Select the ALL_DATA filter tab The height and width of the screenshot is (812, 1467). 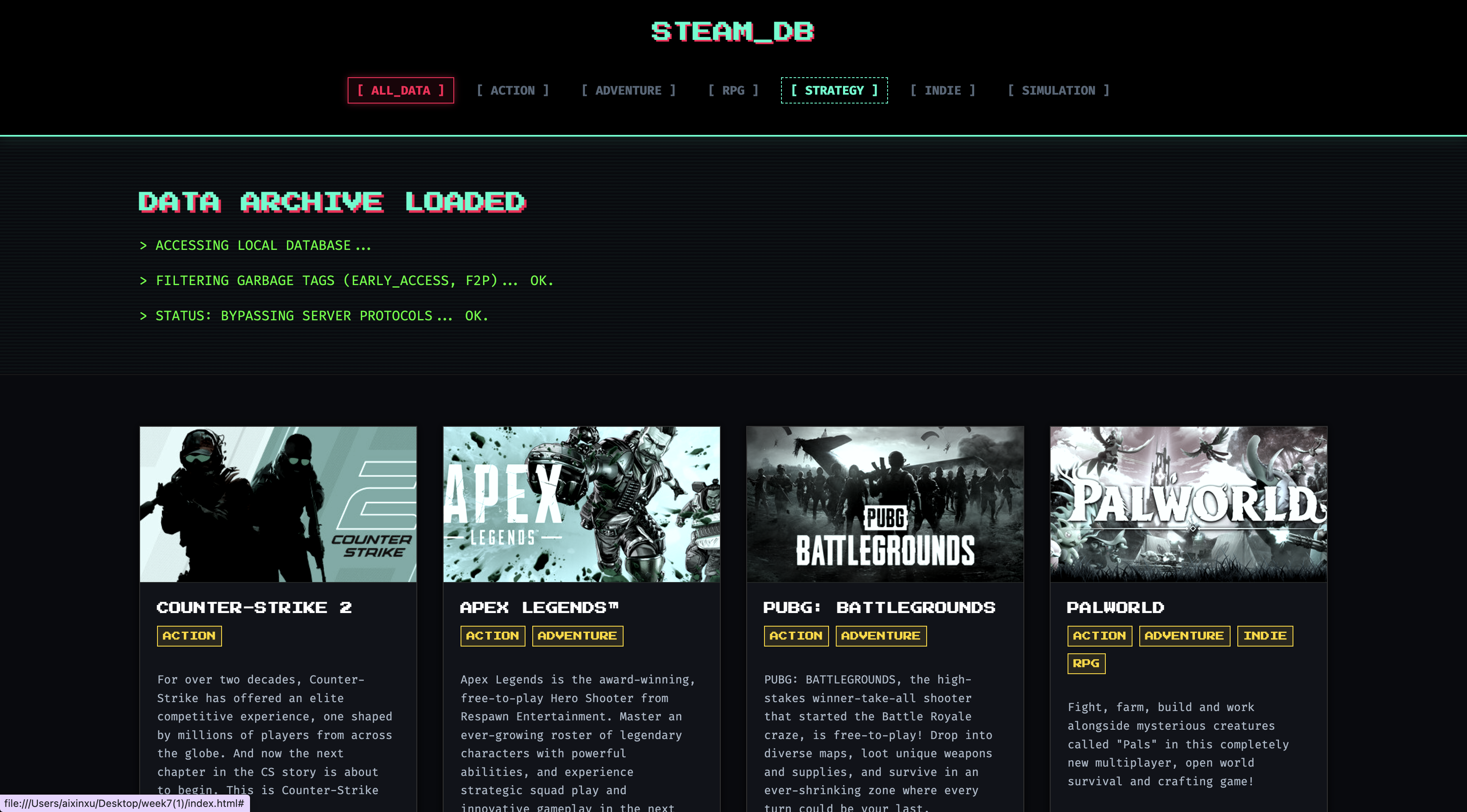point(400,90)
